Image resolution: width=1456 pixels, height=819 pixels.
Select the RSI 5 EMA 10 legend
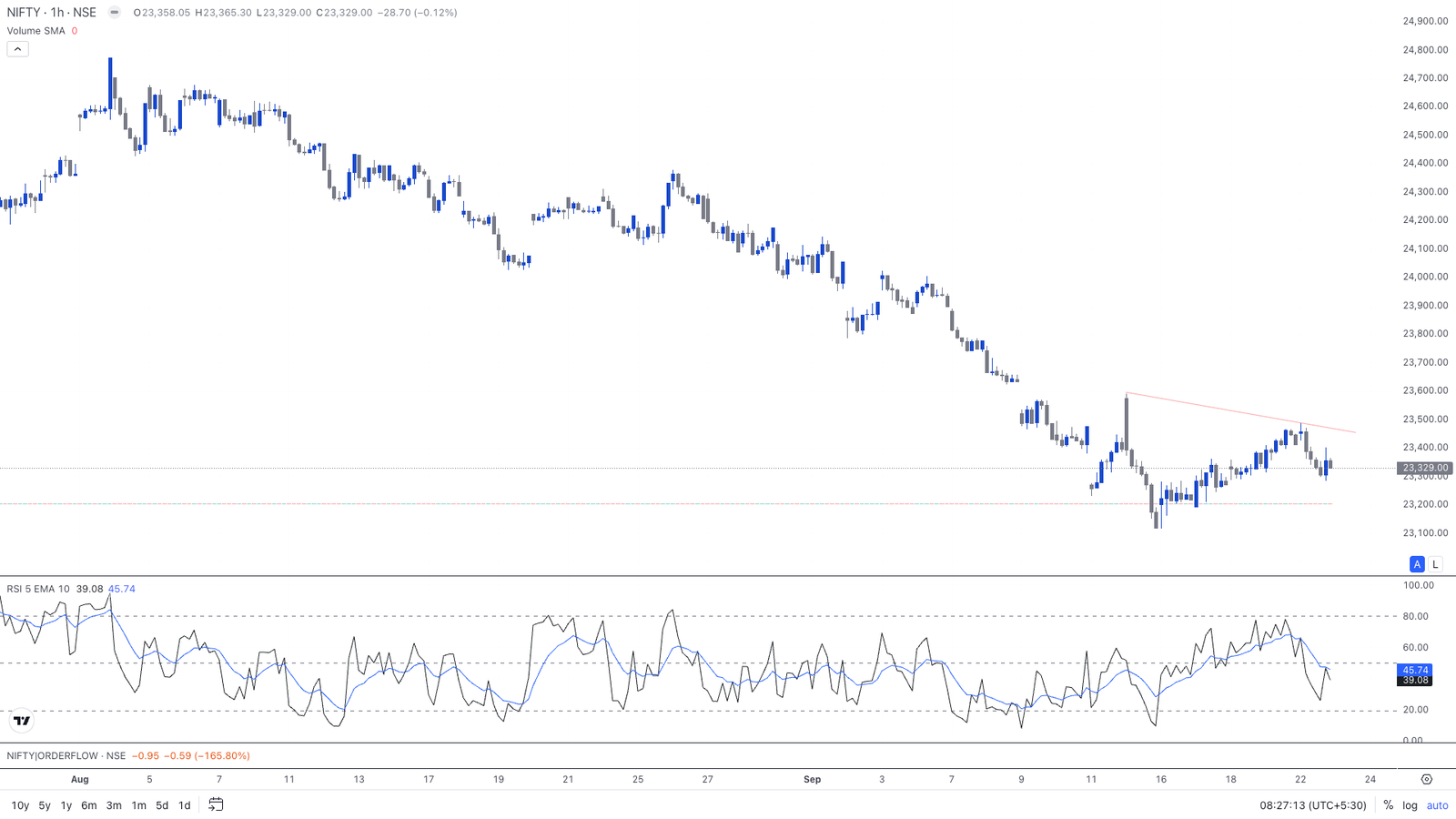point(38,589)
